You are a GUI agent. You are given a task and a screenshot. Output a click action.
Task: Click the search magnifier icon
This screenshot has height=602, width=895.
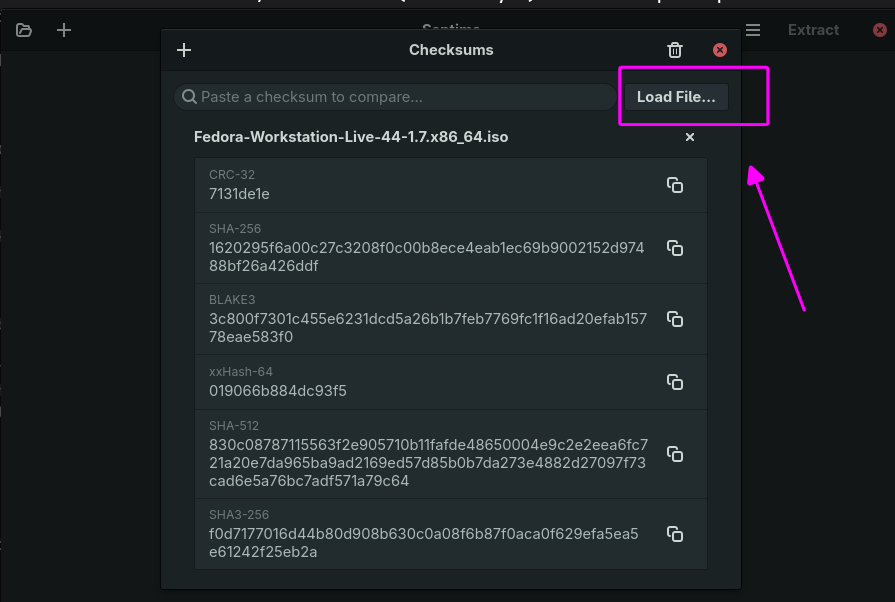189,97
